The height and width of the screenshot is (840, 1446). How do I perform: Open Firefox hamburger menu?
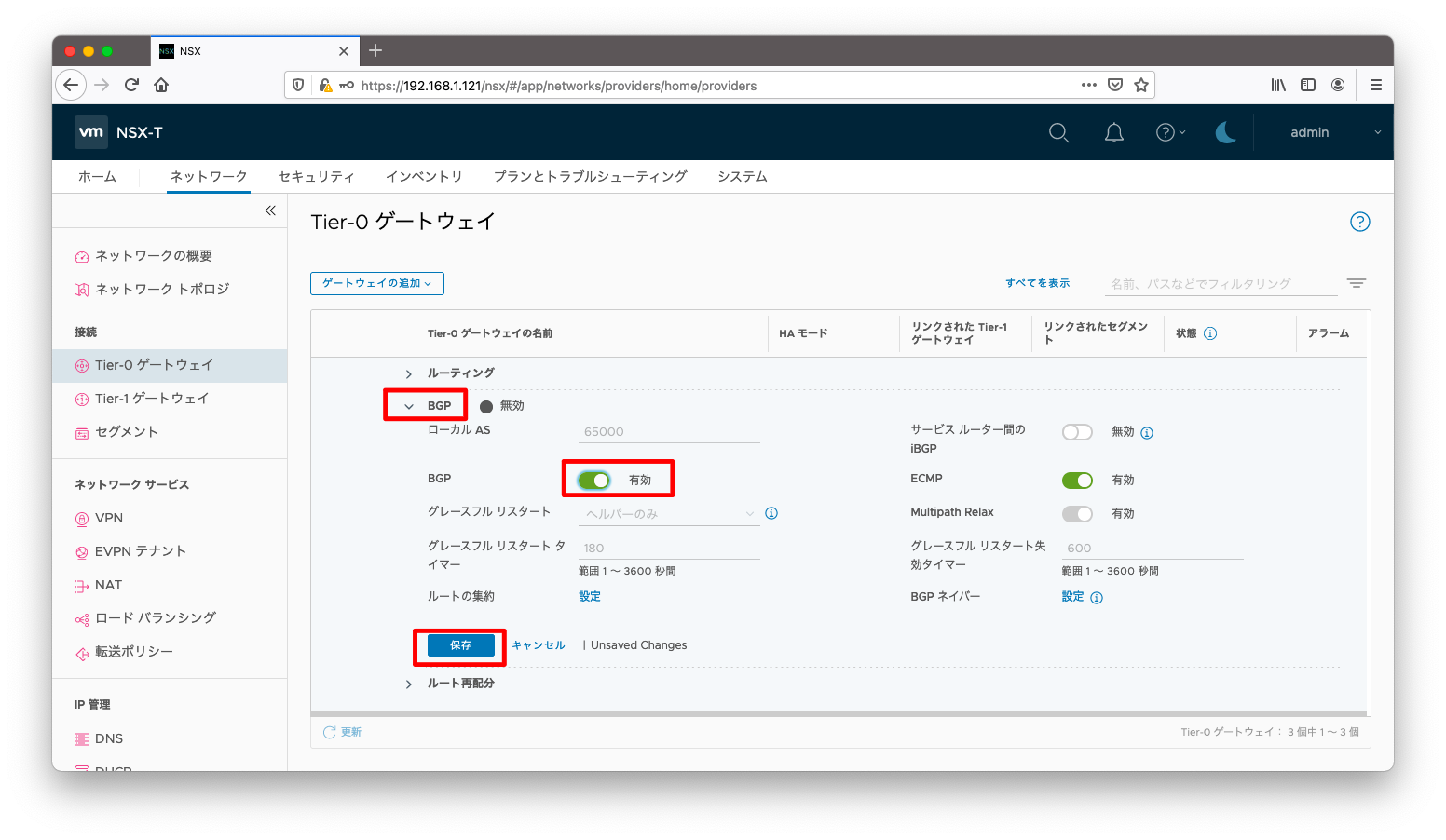click(1375, 85)
